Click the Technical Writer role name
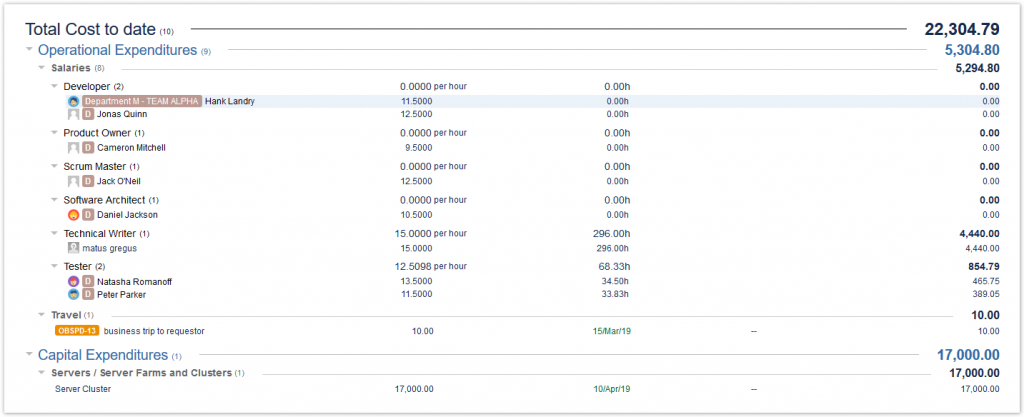Viewport: 1024px width, 417px height. (x=99, y=233)
